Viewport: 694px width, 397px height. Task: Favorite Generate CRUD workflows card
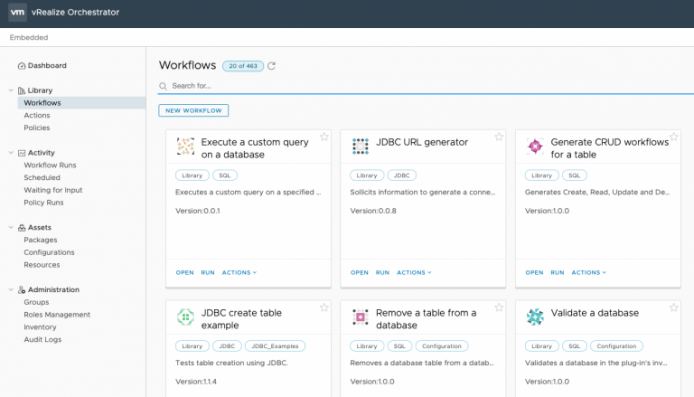point(674,137)
